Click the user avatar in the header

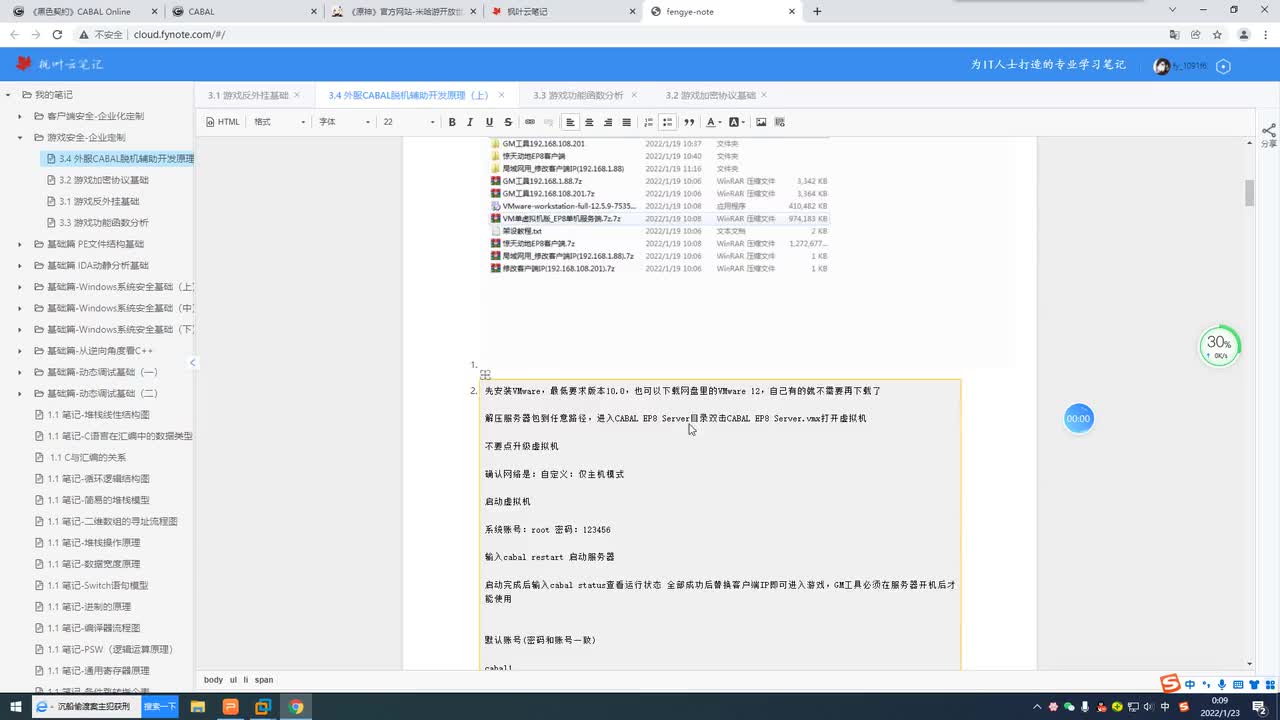(1162, 66)
